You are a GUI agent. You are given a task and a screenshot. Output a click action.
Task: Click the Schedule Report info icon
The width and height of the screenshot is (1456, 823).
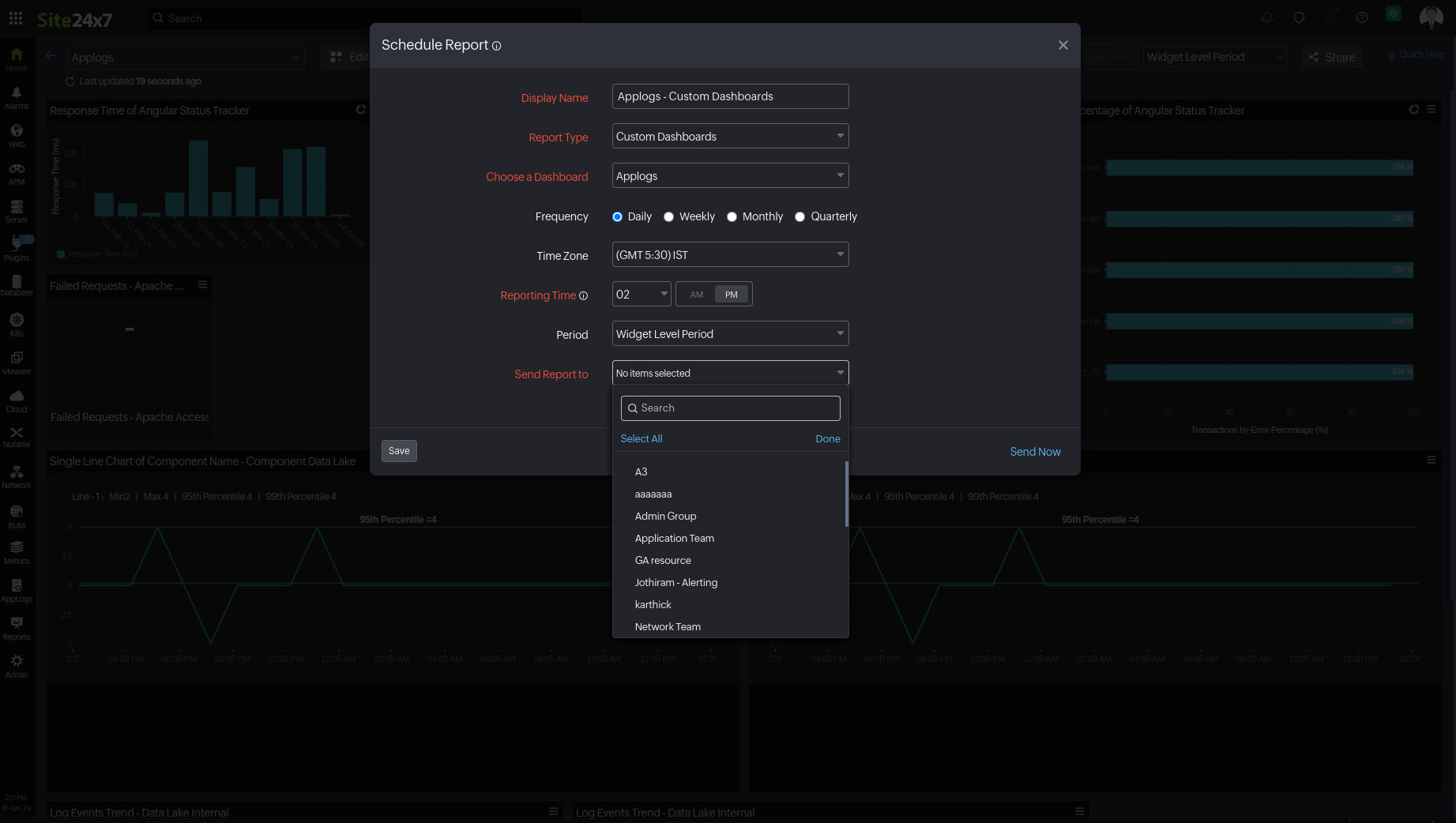pyautogui.click(x=497, y=46)
